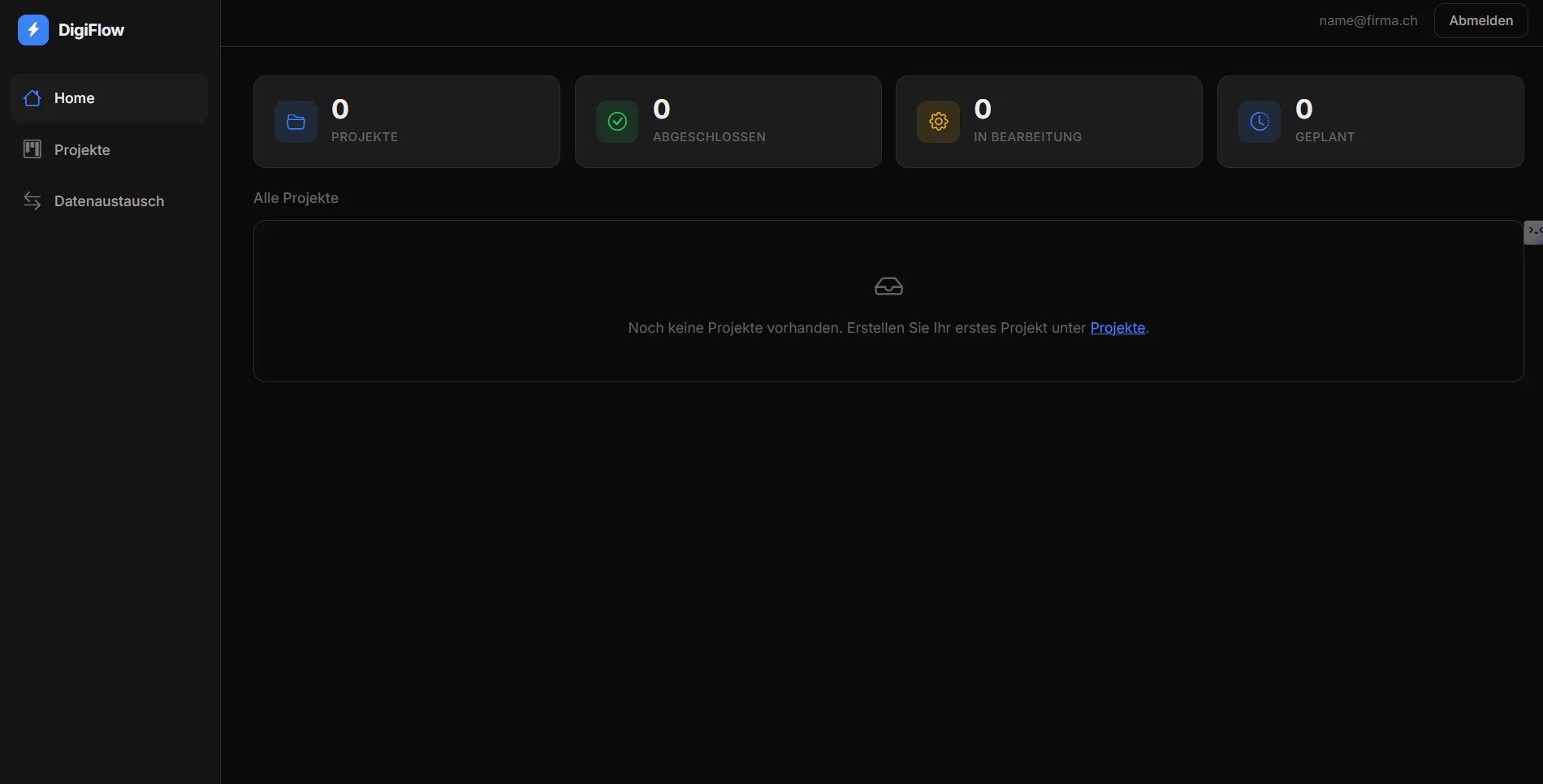Screen dimensions: 1543x784
Task: Click the green checkmark icon on Abgeschlossen card
Action: 616,122
